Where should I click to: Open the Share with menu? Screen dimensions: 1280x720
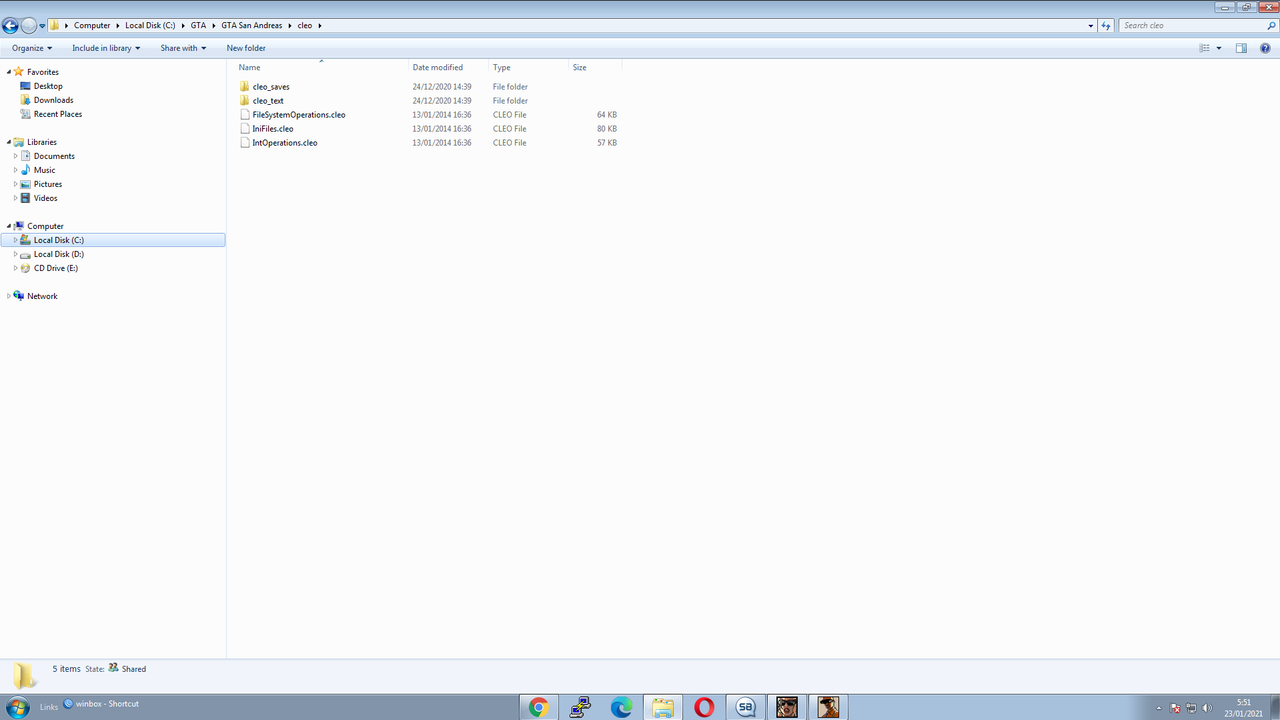click(183, 48)
